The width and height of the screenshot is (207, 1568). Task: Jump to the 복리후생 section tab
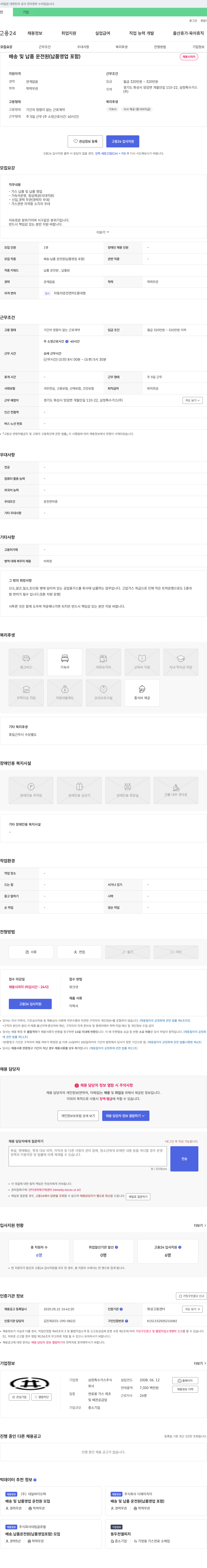(x=122, y=47)
